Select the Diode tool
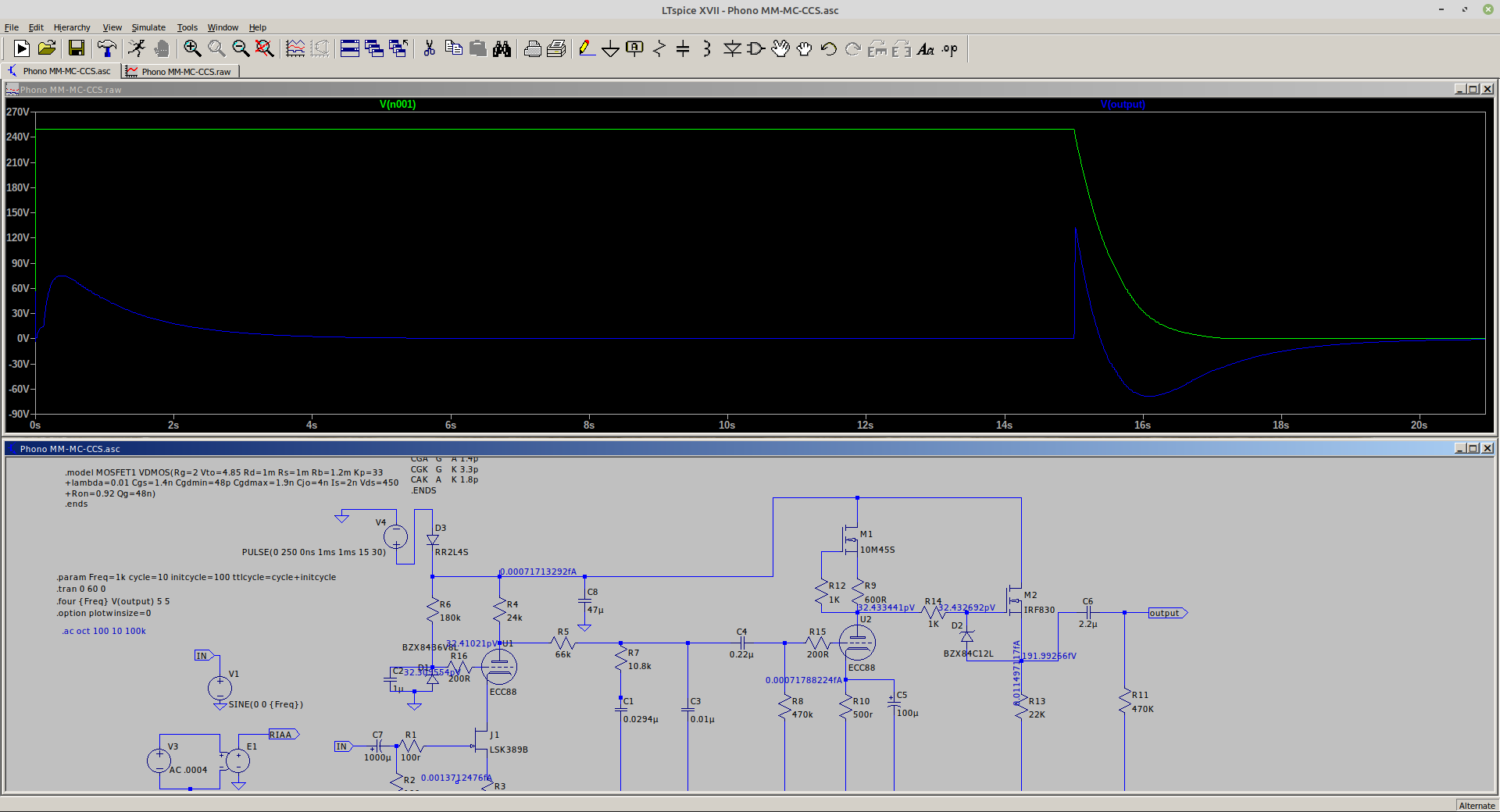Viewport: 1500px width, 812px height. [732, 48]
